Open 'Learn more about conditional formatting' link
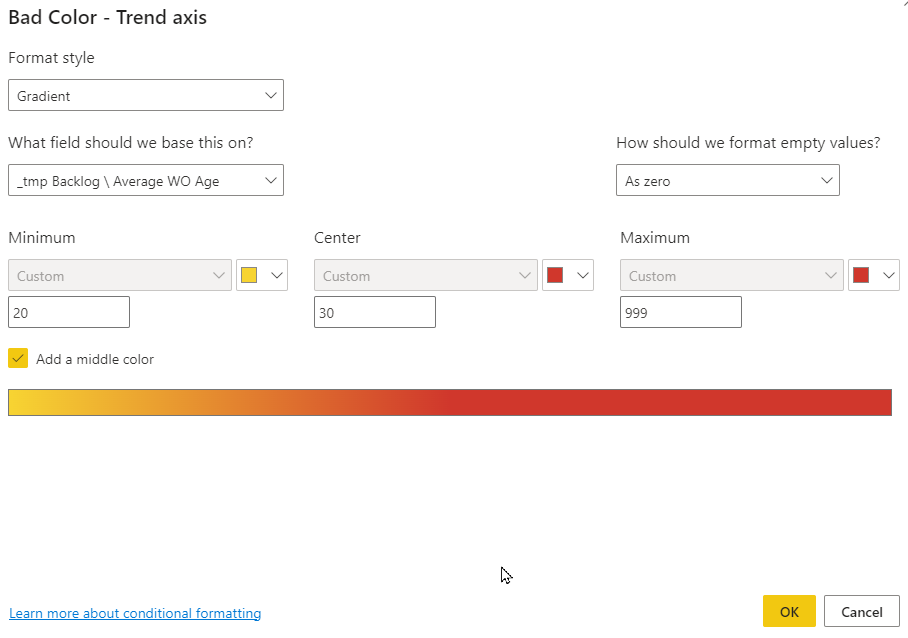The width and height of the screenshot is (908, 638). (135, 613)
